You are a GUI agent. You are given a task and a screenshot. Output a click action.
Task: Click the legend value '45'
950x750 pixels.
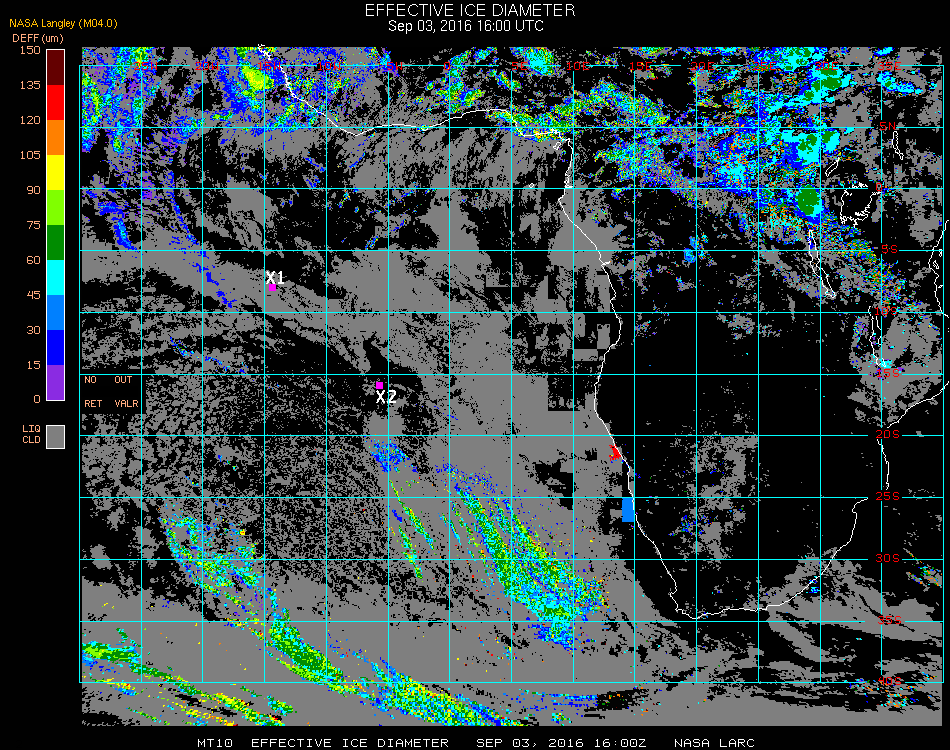[x=33, y=295]
